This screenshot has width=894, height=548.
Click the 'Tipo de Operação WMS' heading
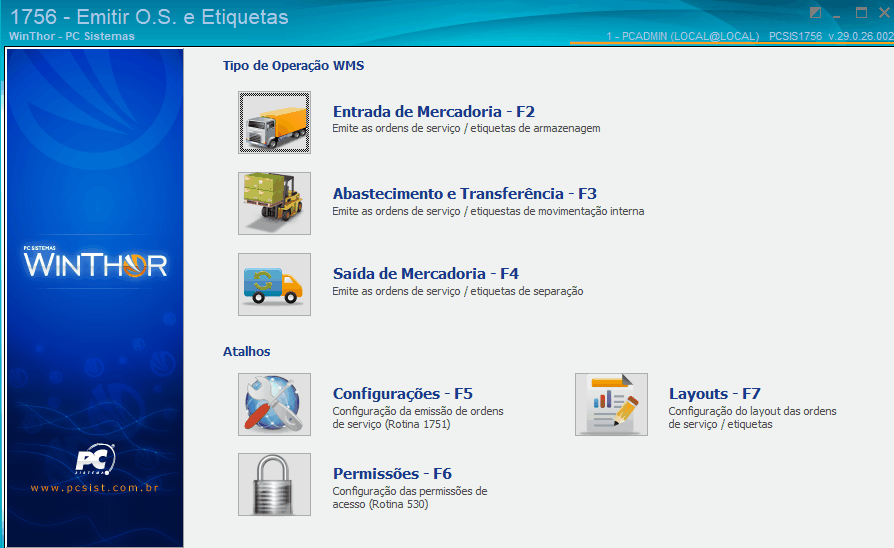pyautogui.click(x=294, y=66)
